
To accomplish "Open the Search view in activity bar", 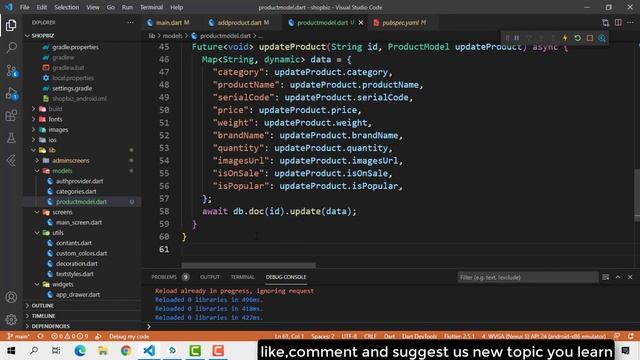I will [x=11, y=48].
